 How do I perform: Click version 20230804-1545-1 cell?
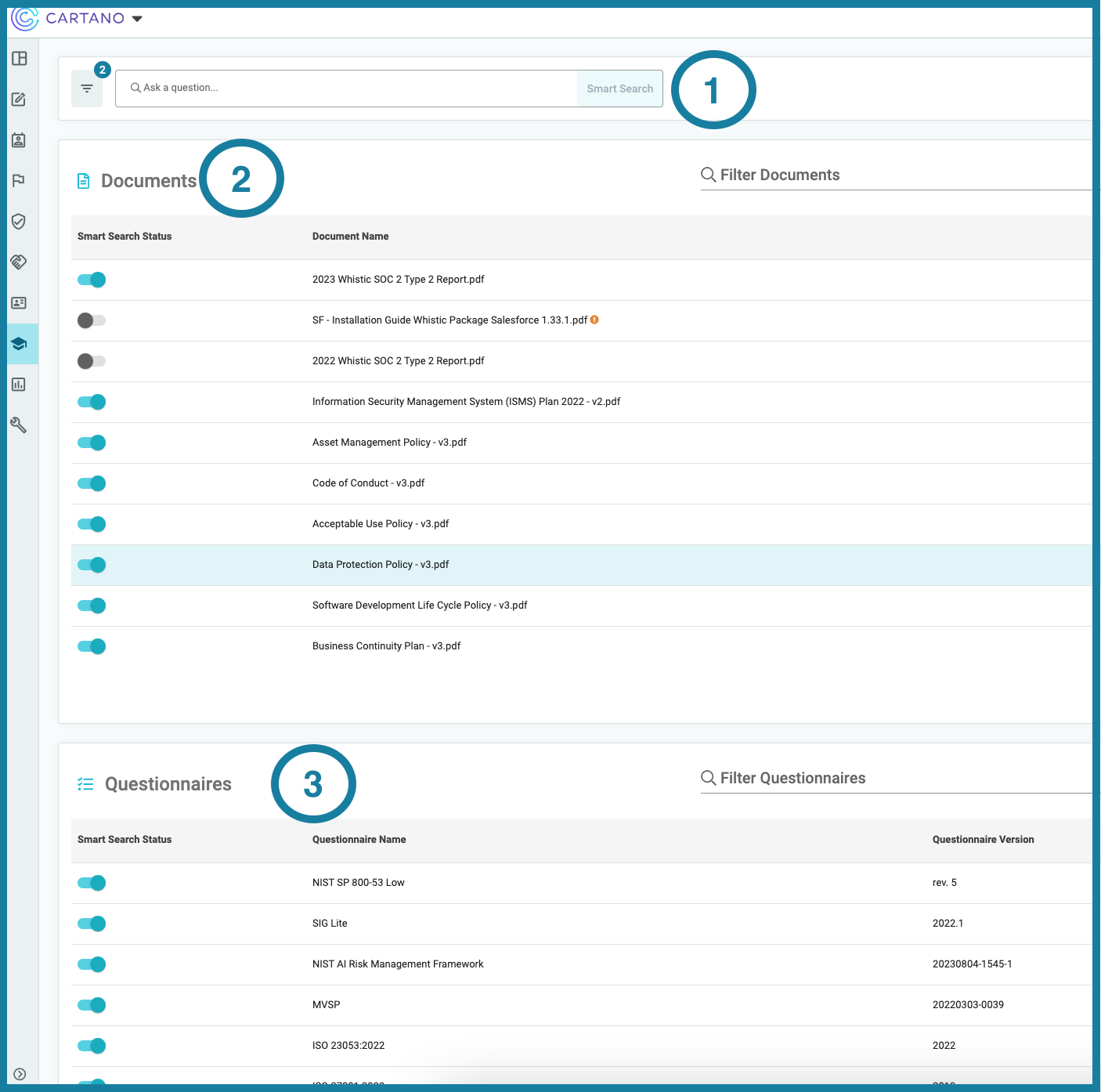pos(972,964)
